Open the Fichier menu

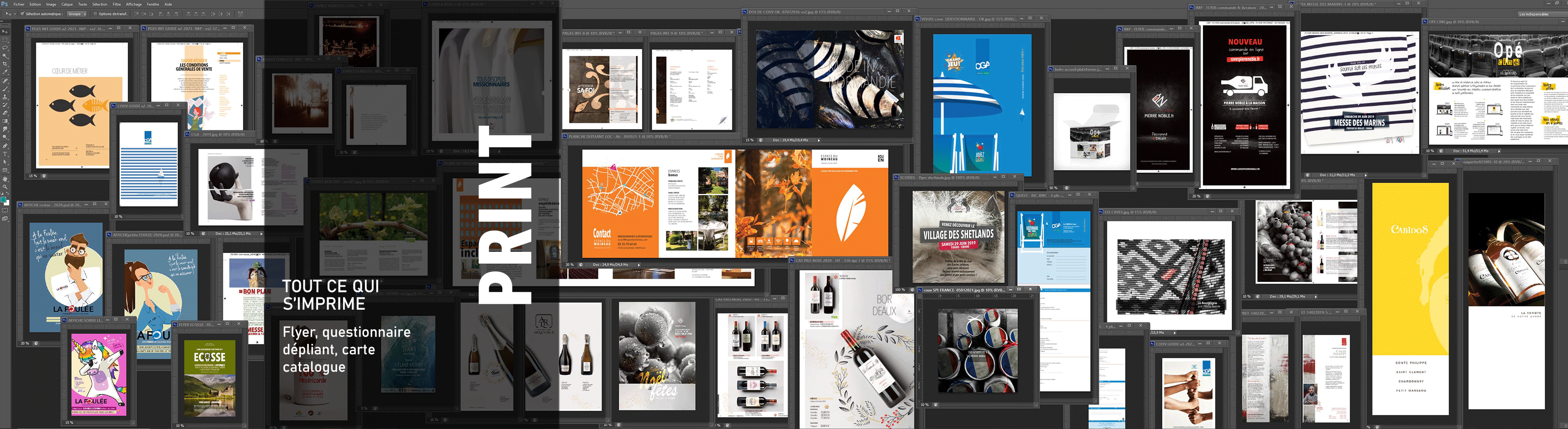(x=19, y=4)
